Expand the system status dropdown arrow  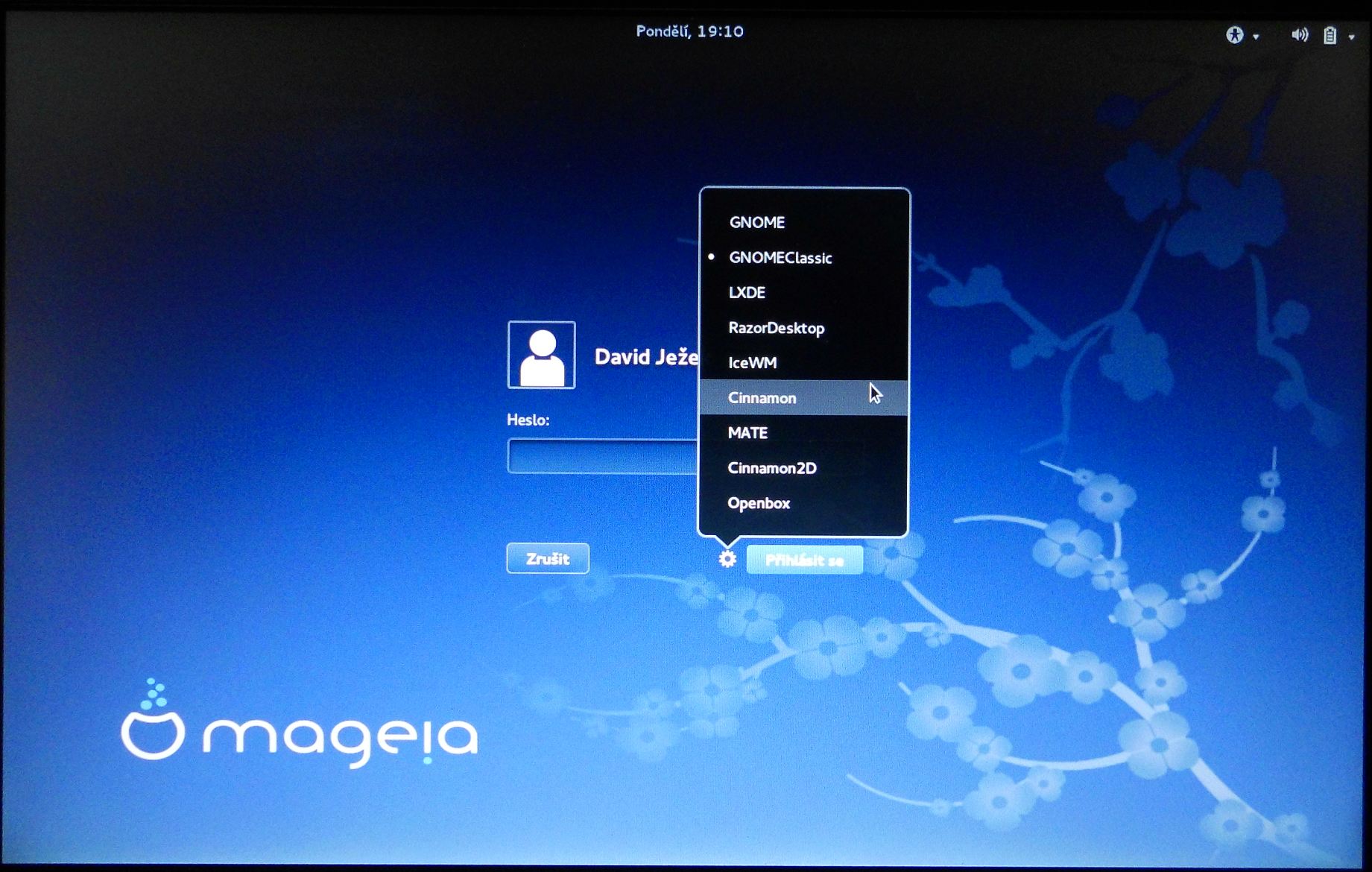(x=1351, y=37)
